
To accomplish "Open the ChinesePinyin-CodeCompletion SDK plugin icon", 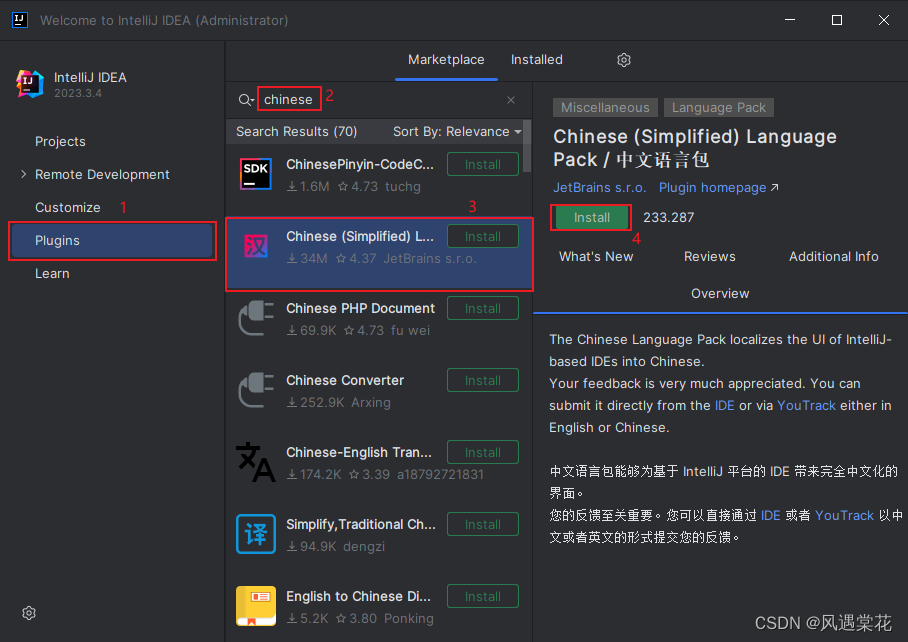I will 256,174.
